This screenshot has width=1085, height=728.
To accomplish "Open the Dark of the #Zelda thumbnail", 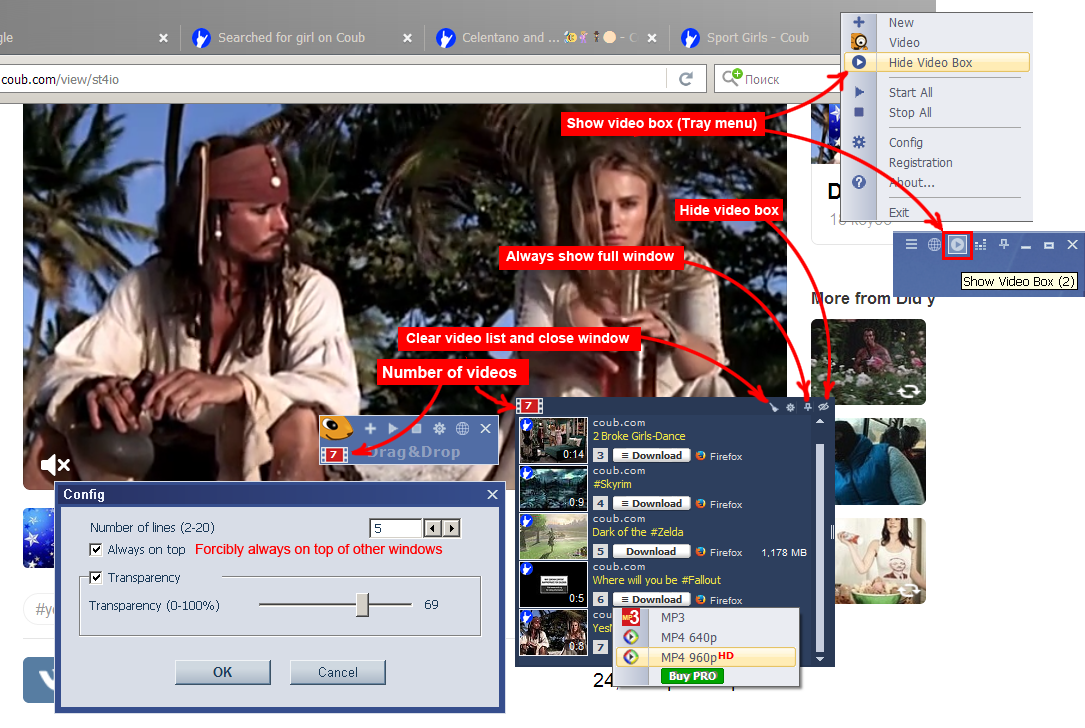I will pos(554,536).
